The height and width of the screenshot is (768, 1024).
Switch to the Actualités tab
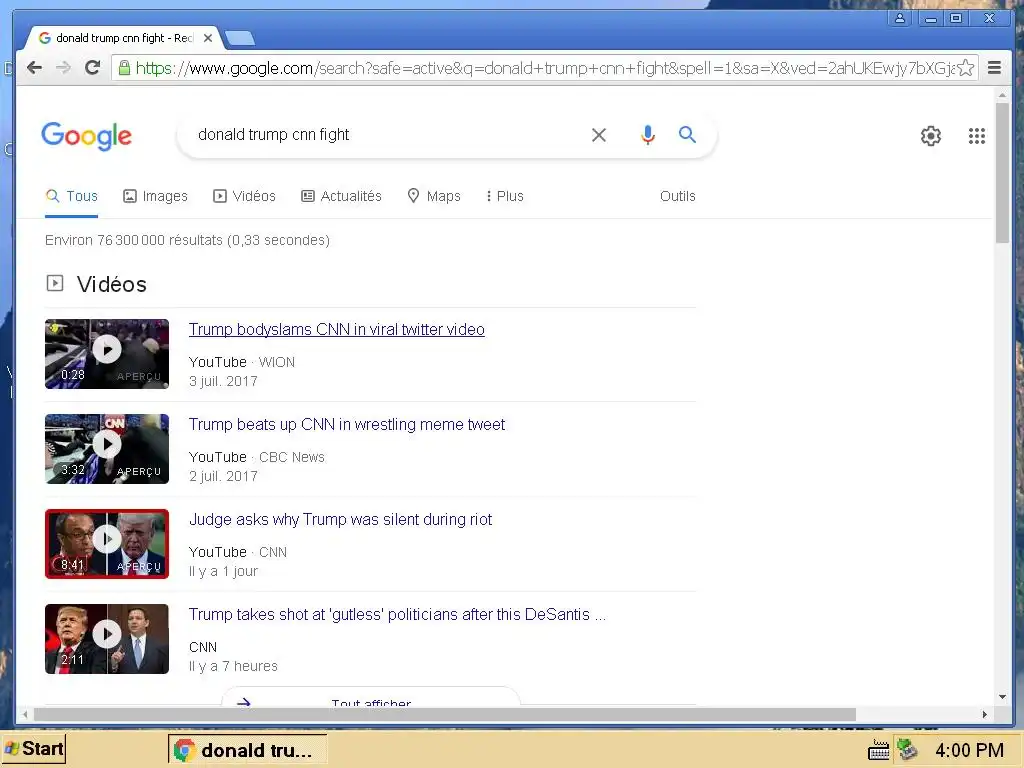pos(341,196)
